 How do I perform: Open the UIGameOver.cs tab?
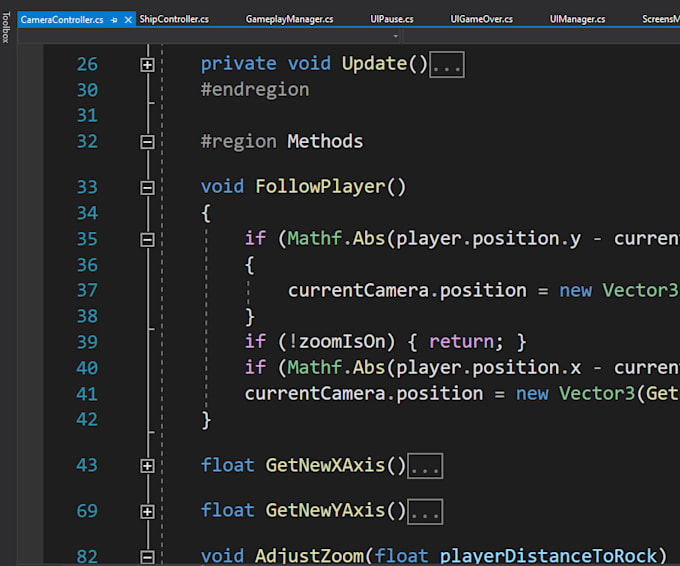click(x=481, y=19)
